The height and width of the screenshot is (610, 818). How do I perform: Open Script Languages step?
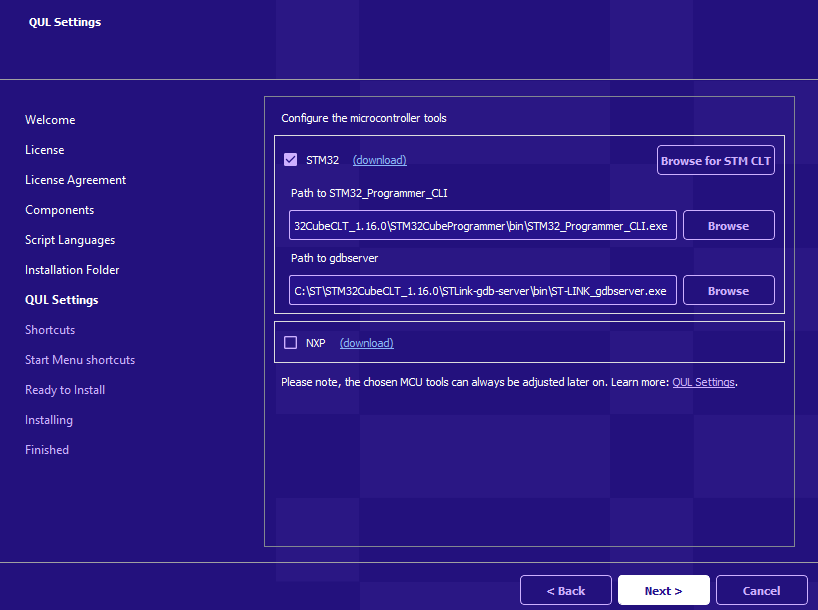pos(70,240)
